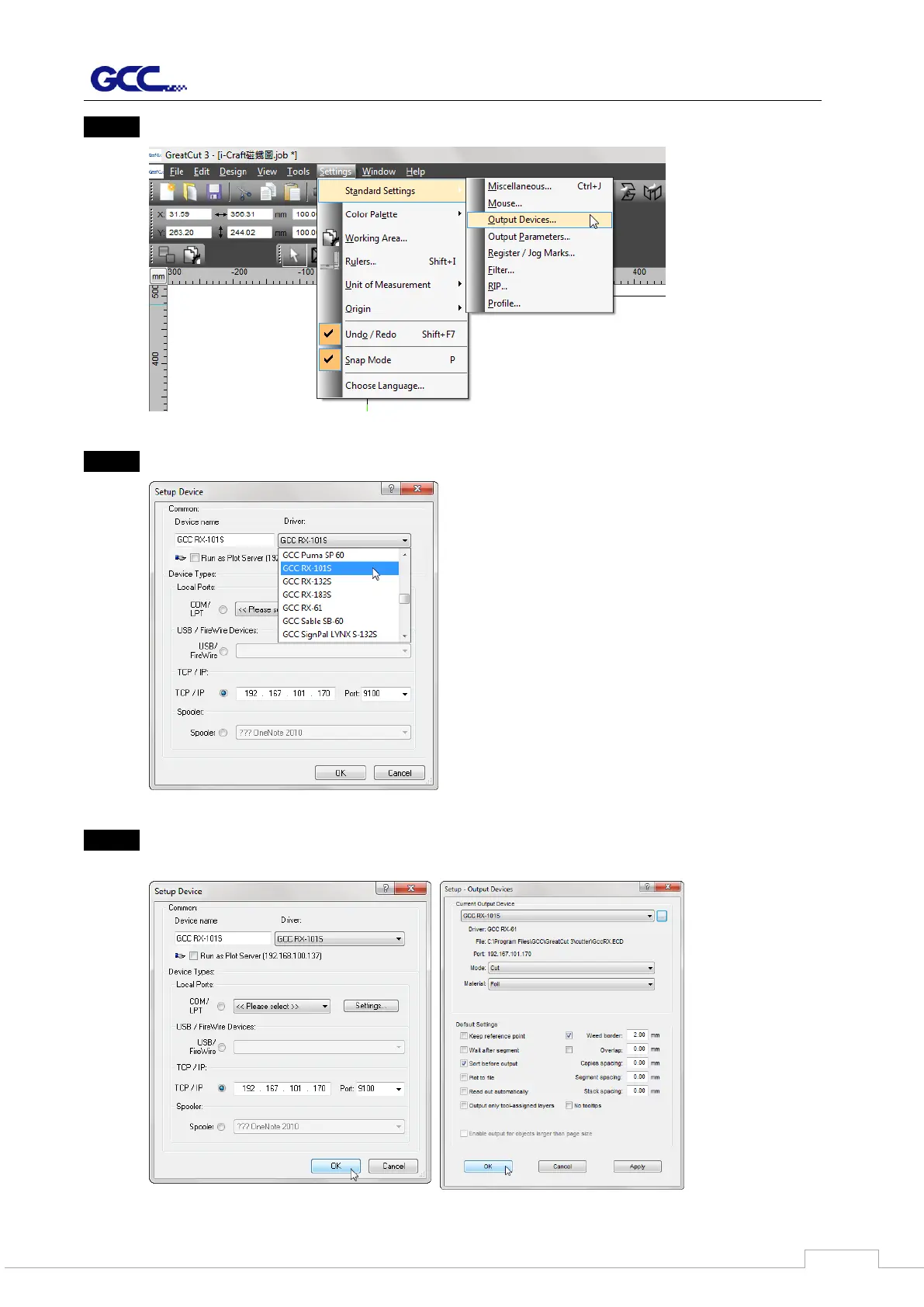Click Apply in Output Devices dialog

coord(637,1167)
